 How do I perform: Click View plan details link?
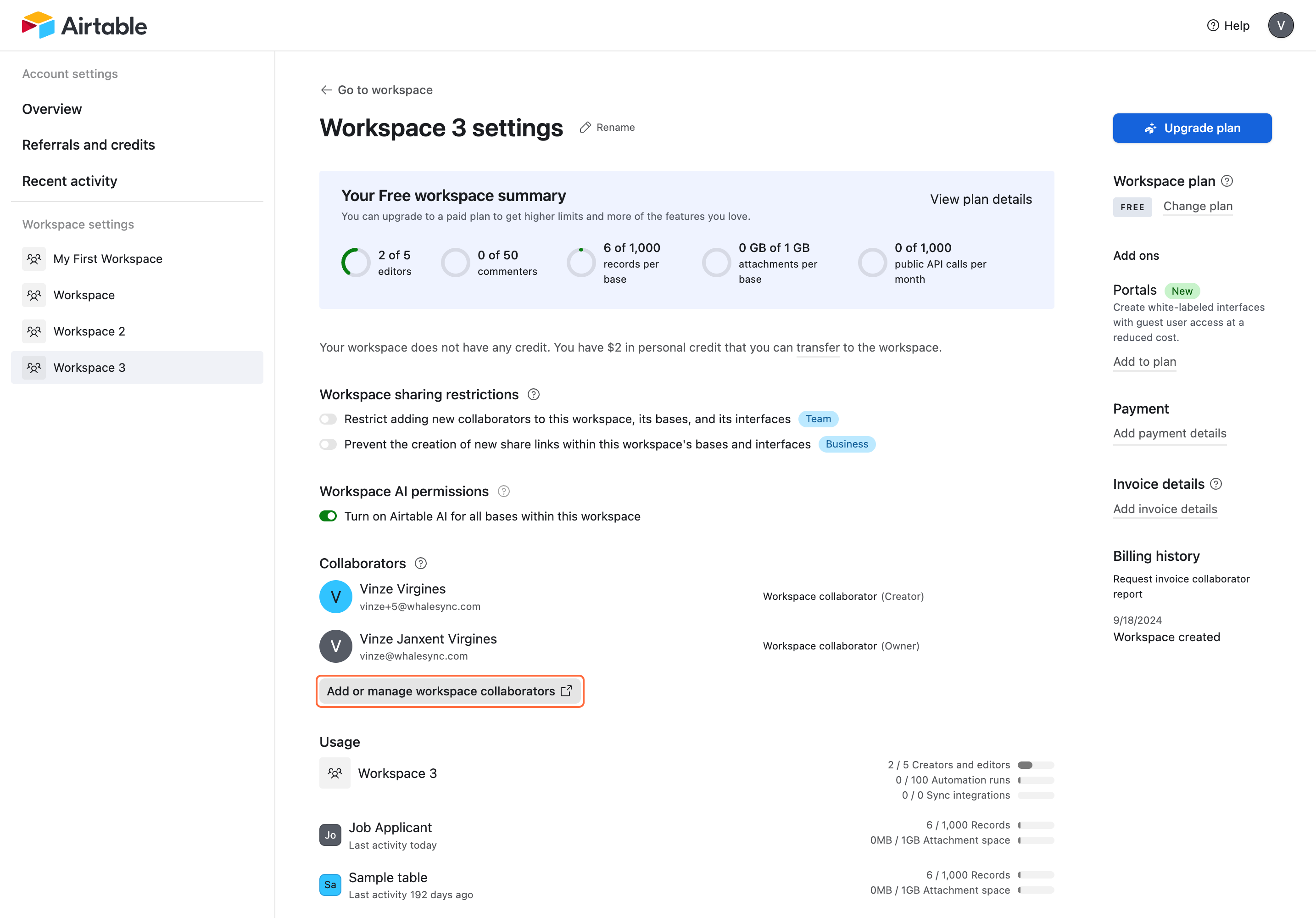click(981, 199)
